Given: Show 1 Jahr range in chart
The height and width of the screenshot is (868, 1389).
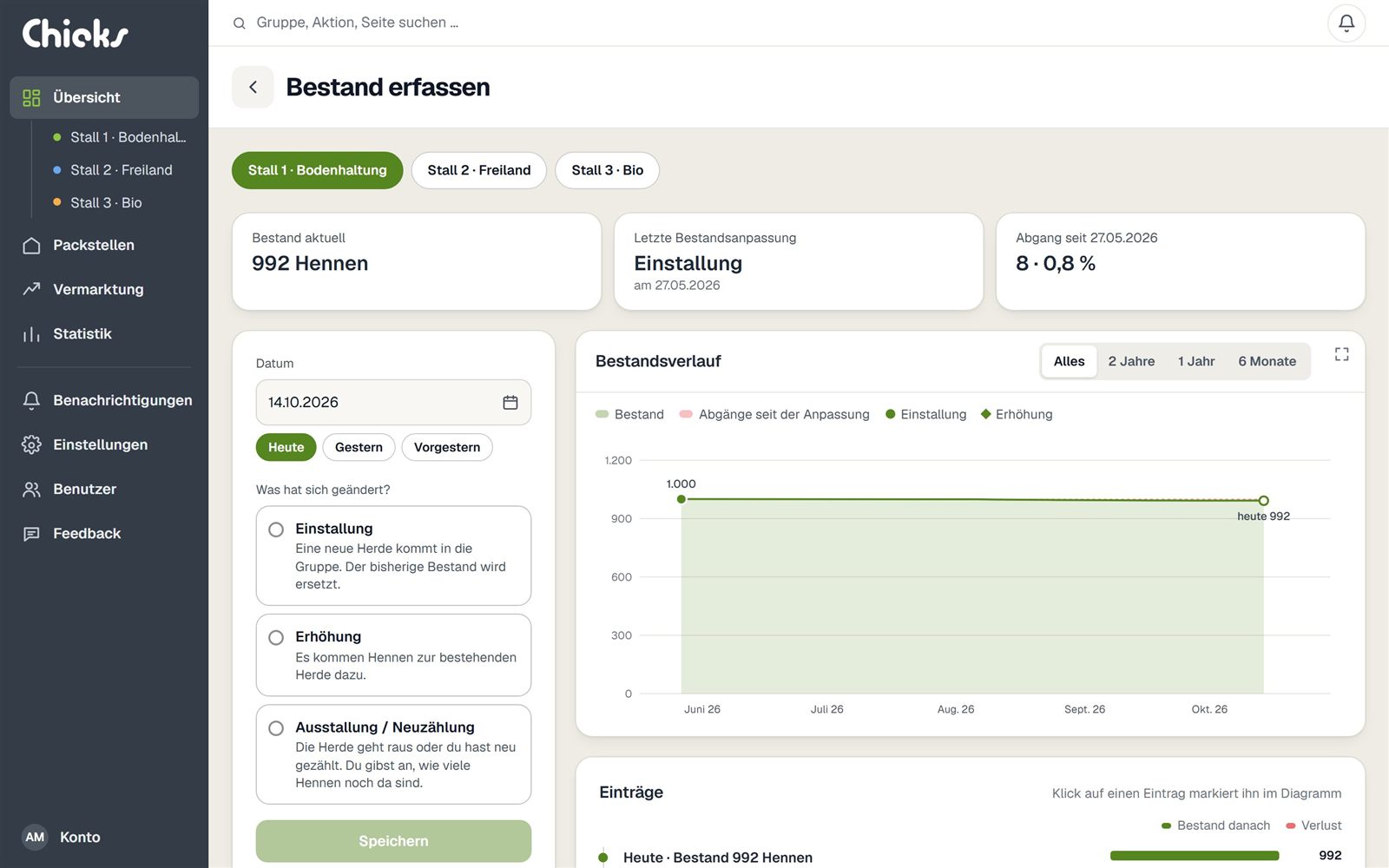Looking at the screenshot, I should [1196, 361].
